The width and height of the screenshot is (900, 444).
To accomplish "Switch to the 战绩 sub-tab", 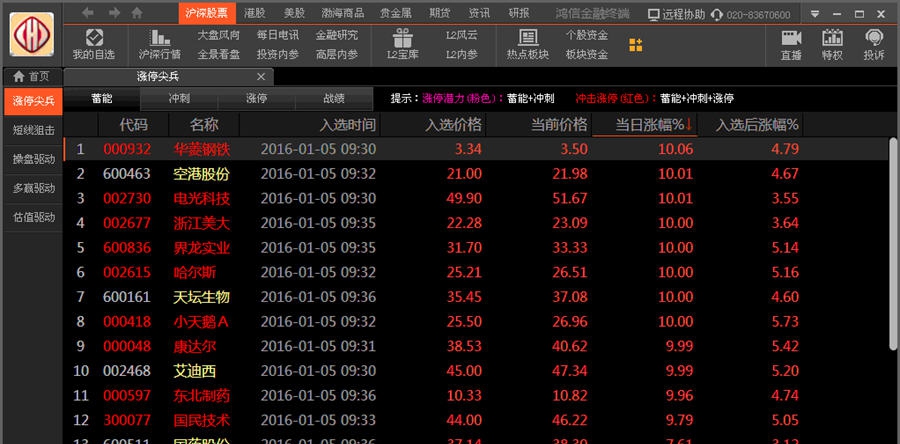I will pos(334,99).
